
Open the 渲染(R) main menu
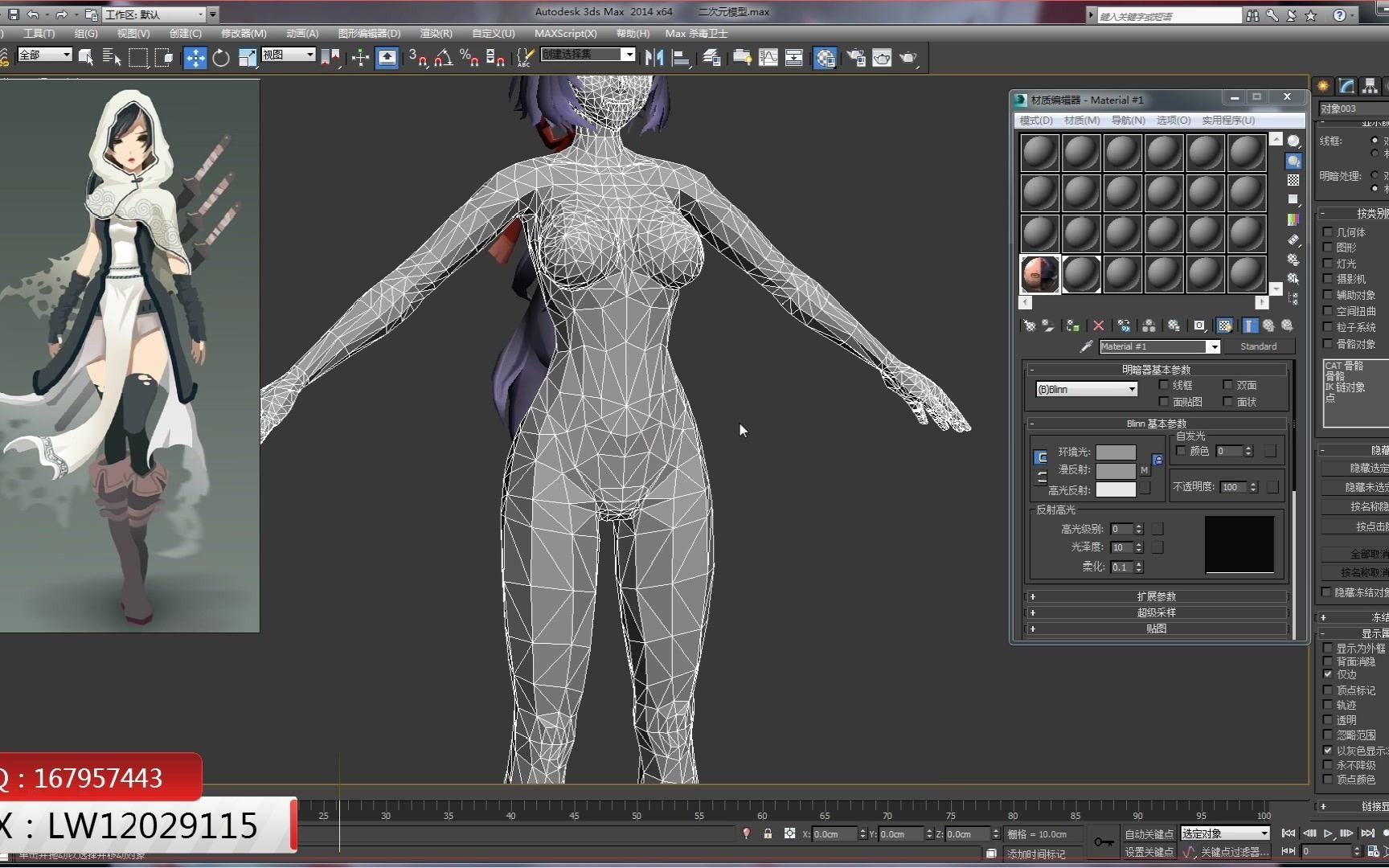coord(436,34)
